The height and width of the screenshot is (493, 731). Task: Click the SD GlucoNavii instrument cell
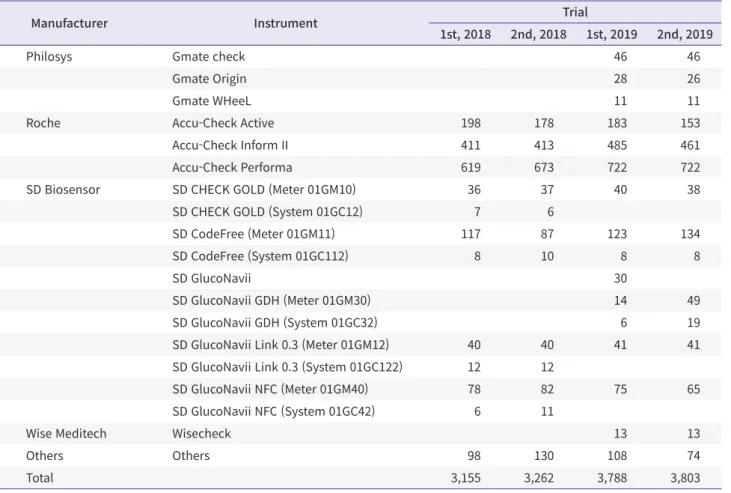pos(212,278)
